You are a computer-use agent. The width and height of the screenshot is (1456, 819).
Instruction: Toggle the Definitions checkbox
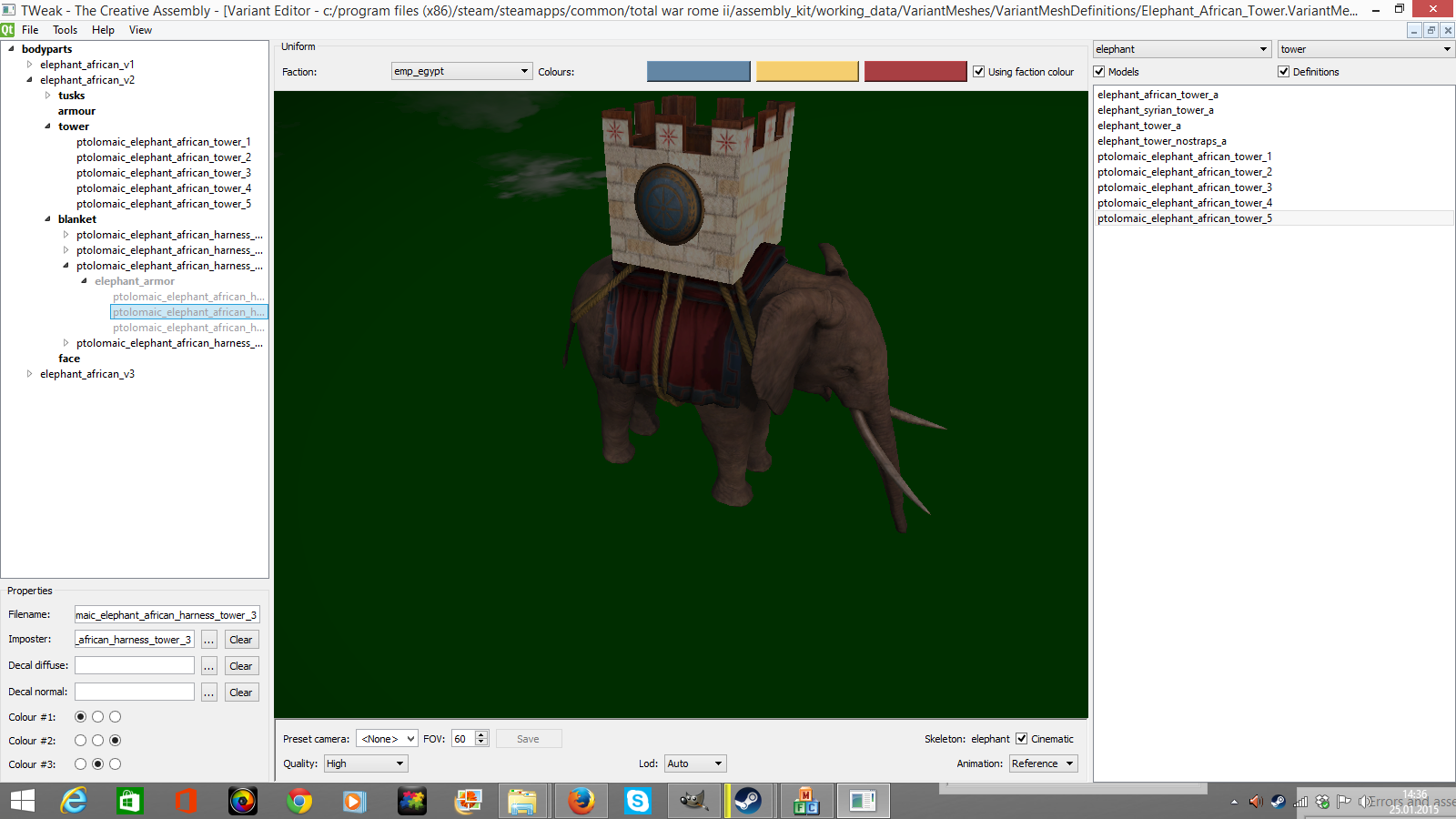1284,72
